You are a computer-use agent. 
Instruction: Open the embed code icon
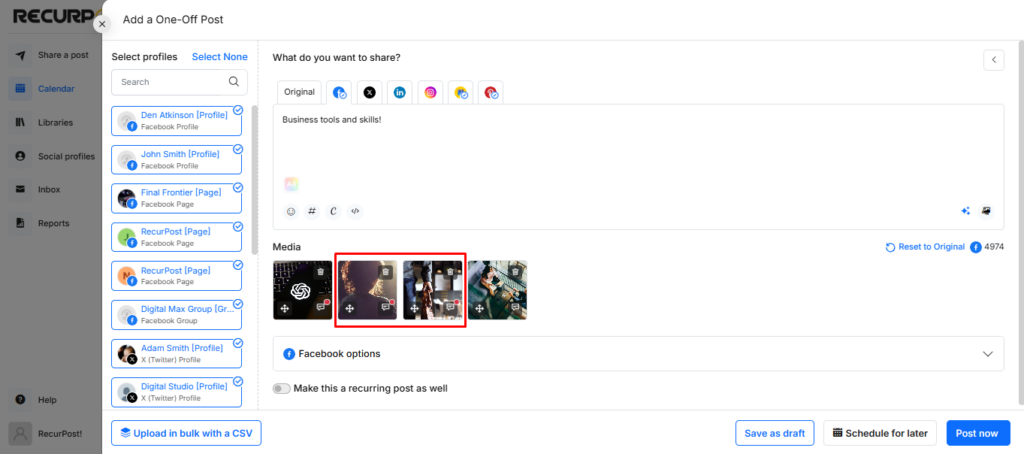click(x=355, y=211)
